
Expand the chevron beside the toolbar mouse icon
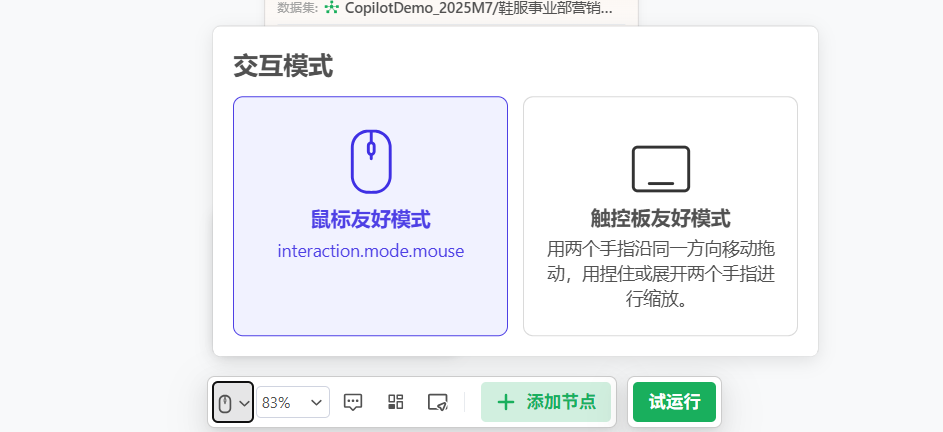tap(244, 403)
